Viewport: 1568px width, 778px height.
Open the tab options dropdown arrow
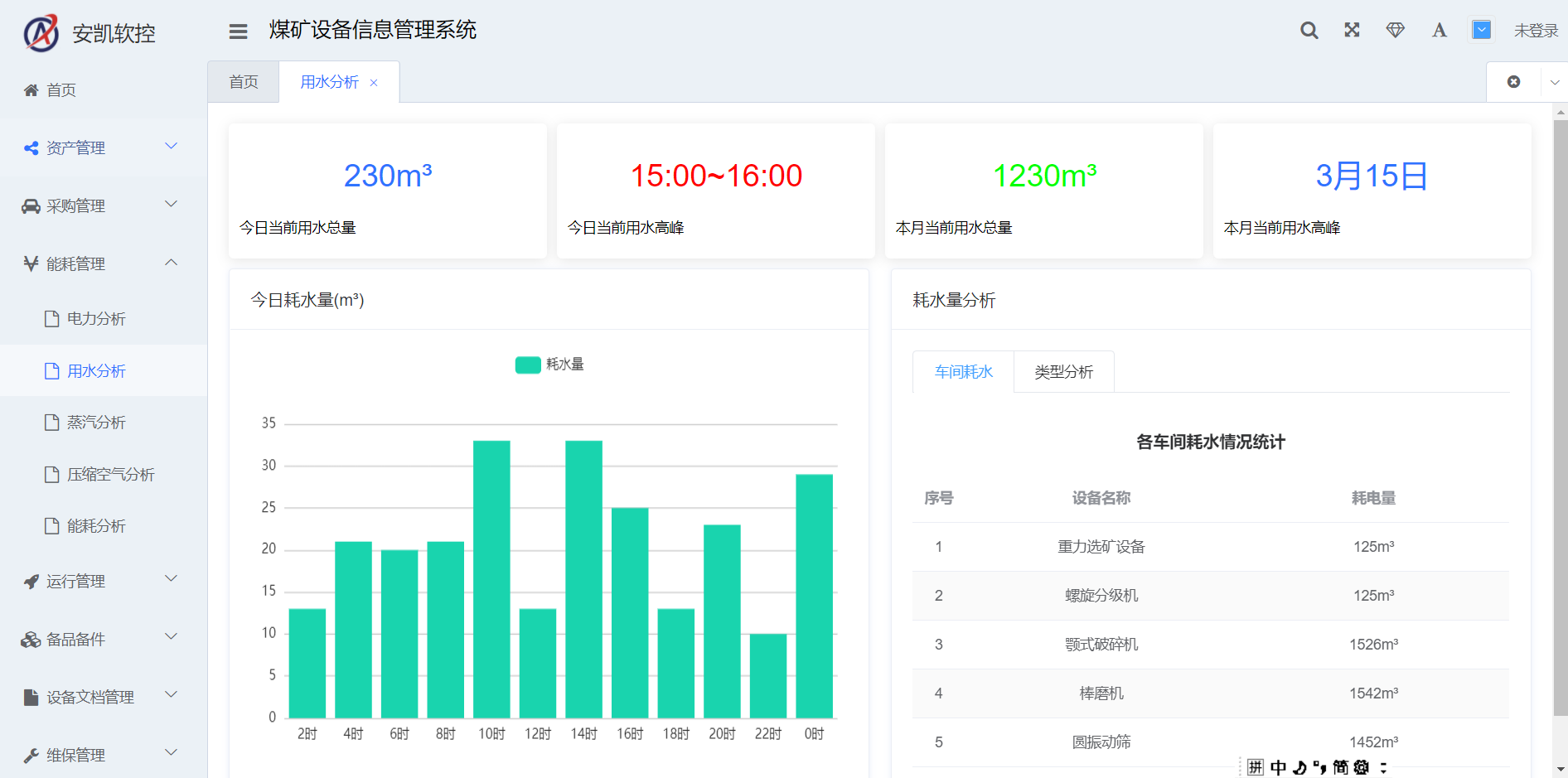(1555, 82)
